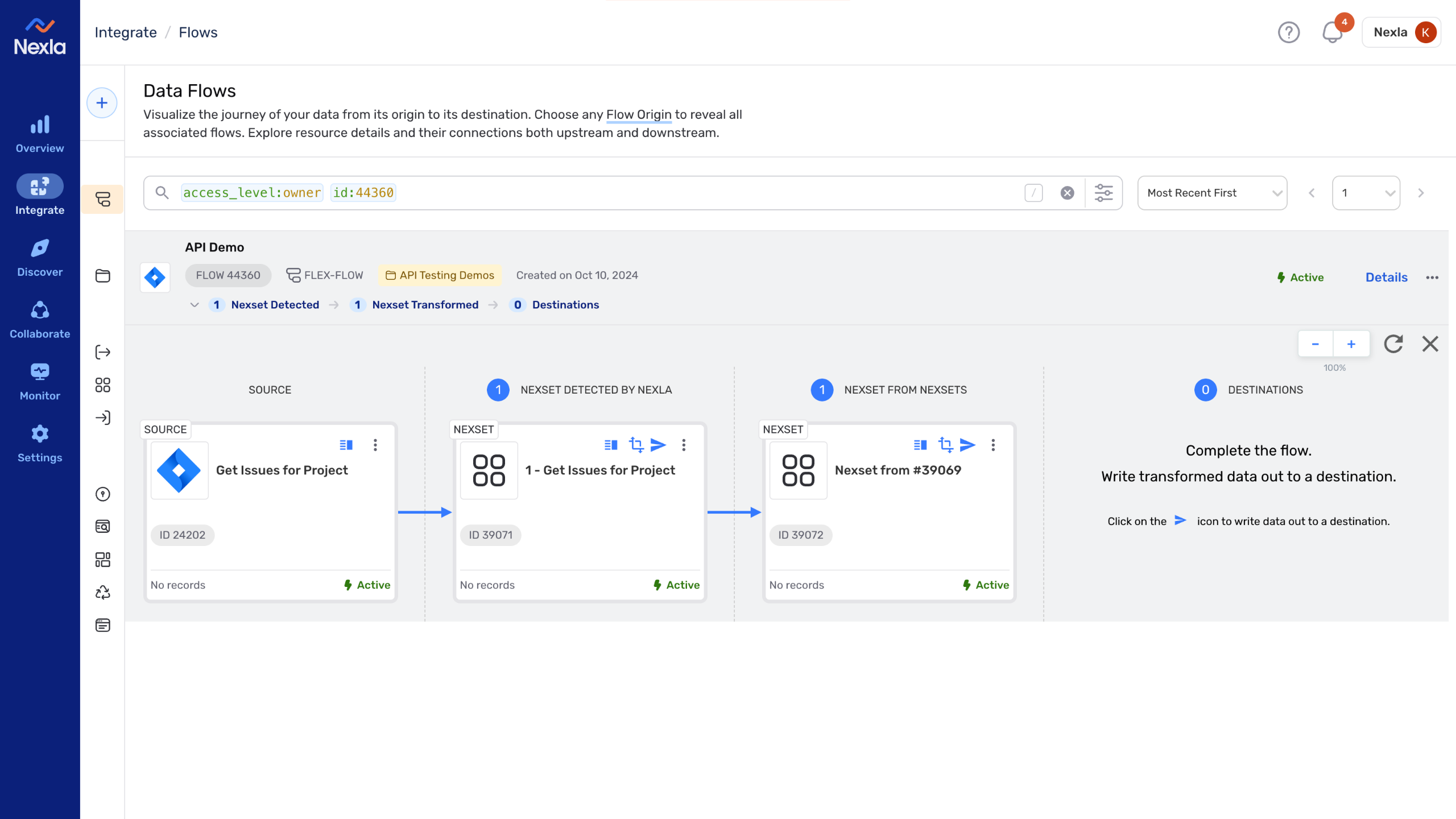Screen dimensions: 1456x819
Task: Go to Monitor in sidebar
Action: pyautogui.click(x=40, y=382)
